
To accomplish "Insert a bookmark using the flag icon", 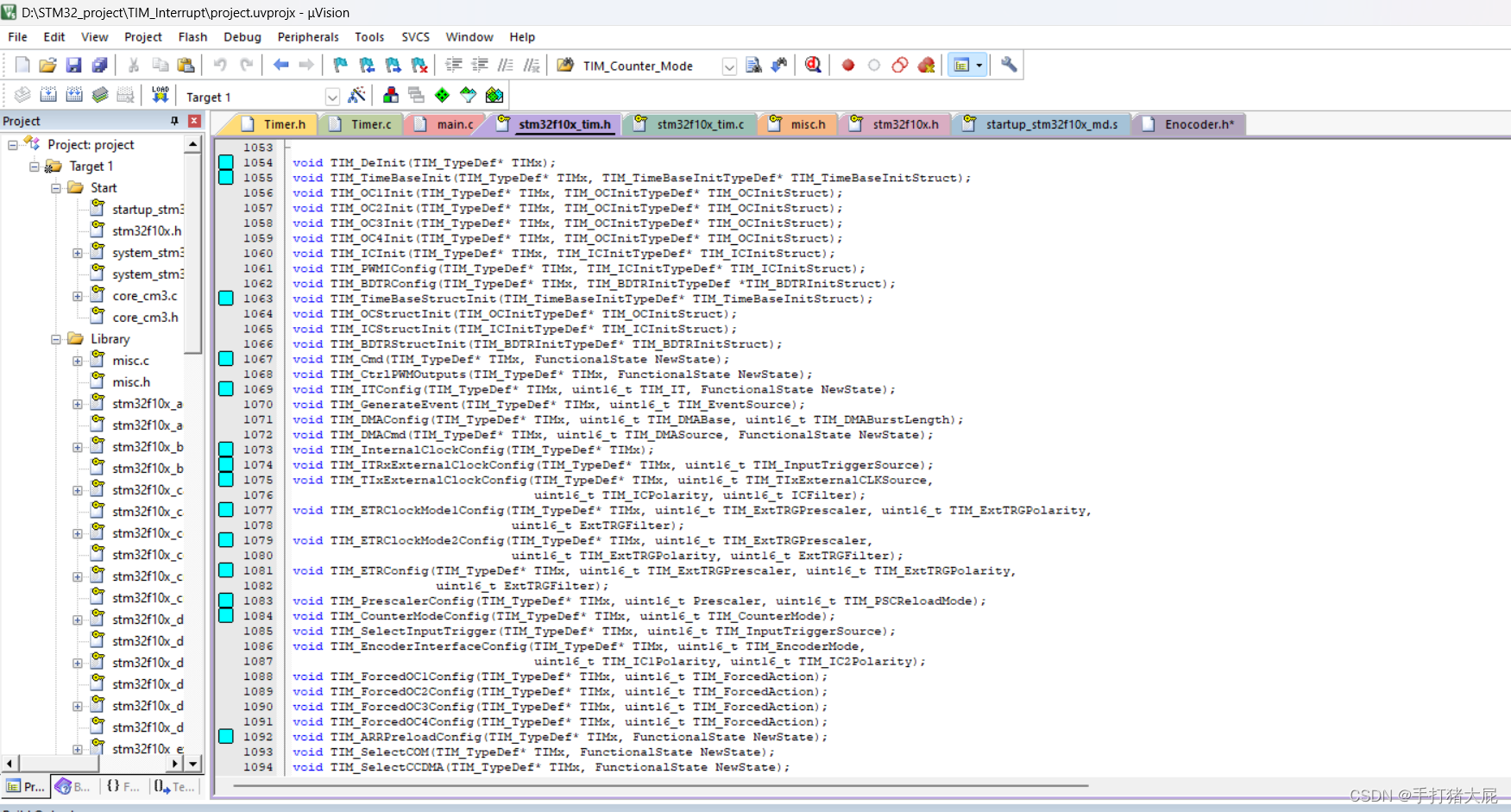I will [x=341, y=65].
